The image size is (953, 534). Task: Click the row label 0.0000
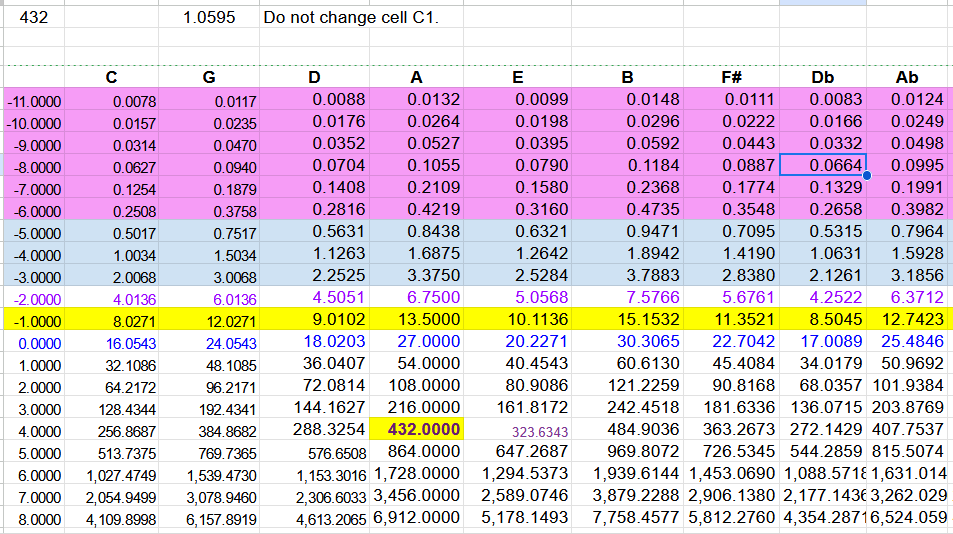(33, 342)
